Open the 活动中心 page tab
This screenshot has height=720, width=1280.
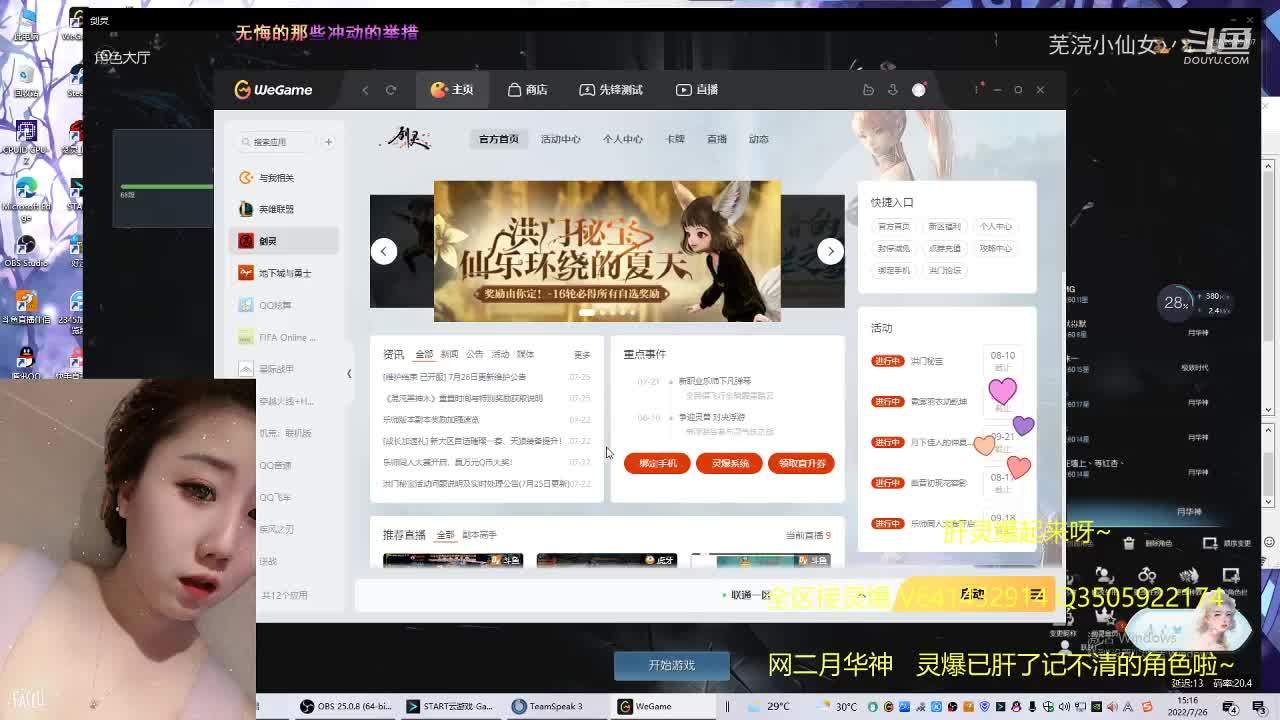(560, 139)
